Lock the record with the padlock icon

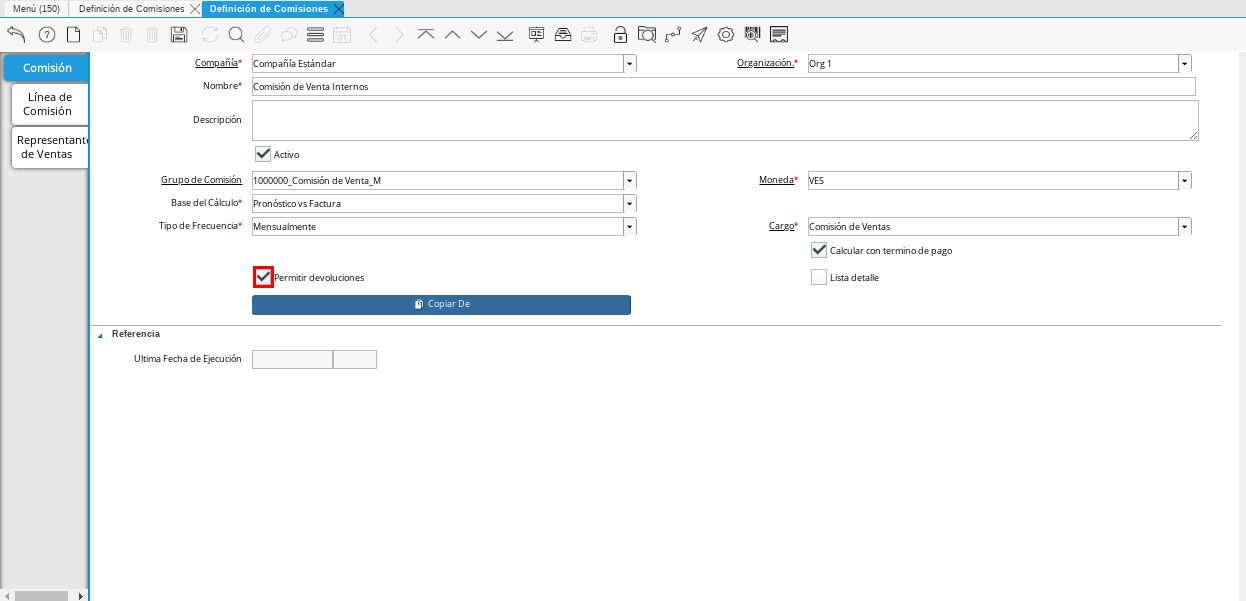point(620,34)
